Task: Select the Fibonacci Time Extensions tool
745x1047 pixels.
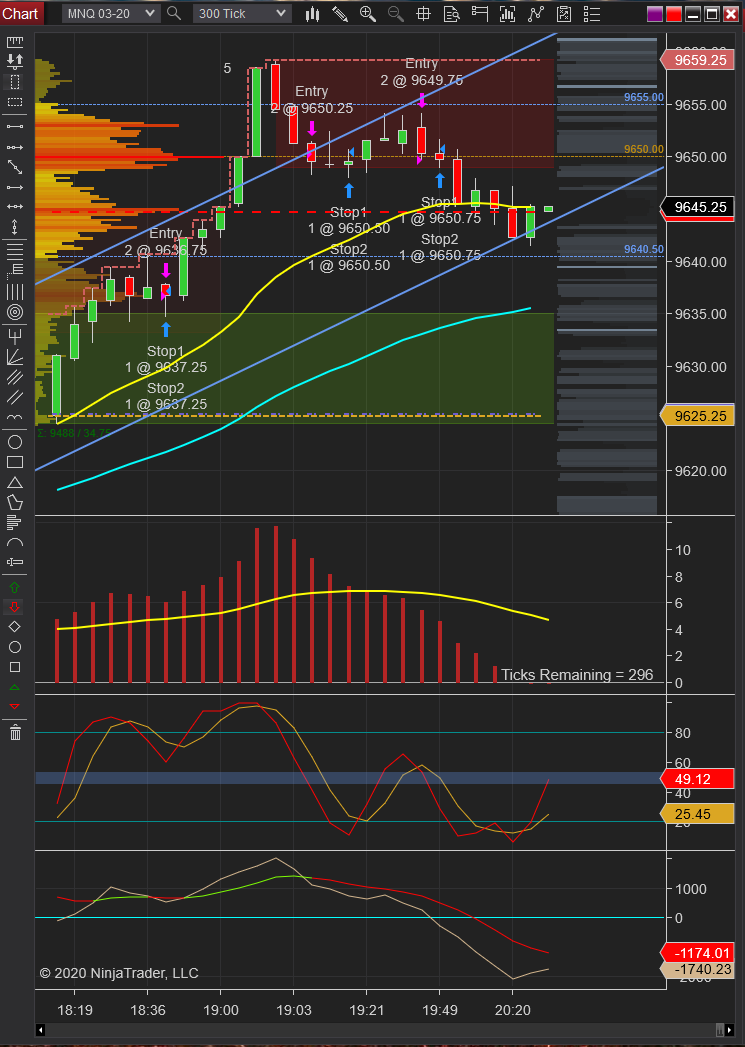Action: (x=15, y=292)
